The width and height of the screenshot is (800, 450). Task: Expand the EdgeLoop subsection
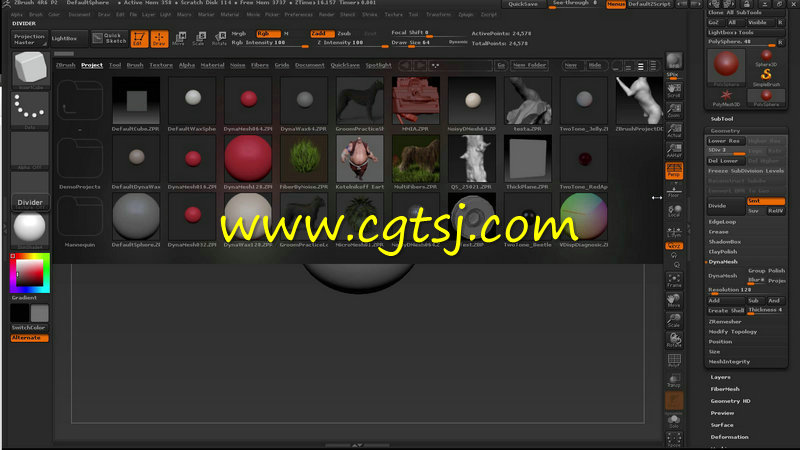(722, 222)
